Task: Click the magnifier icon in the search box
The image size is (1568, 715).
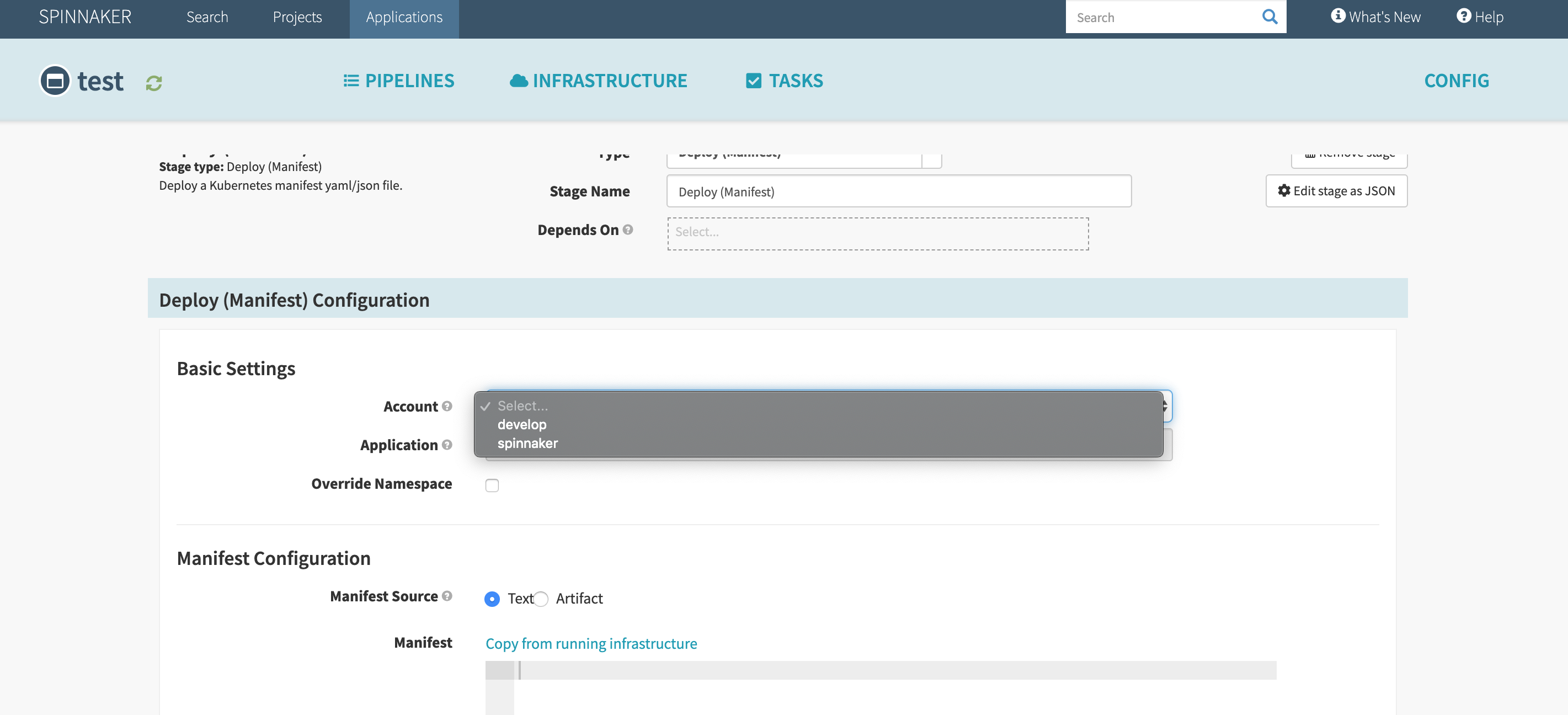Action: (1270, 17)
